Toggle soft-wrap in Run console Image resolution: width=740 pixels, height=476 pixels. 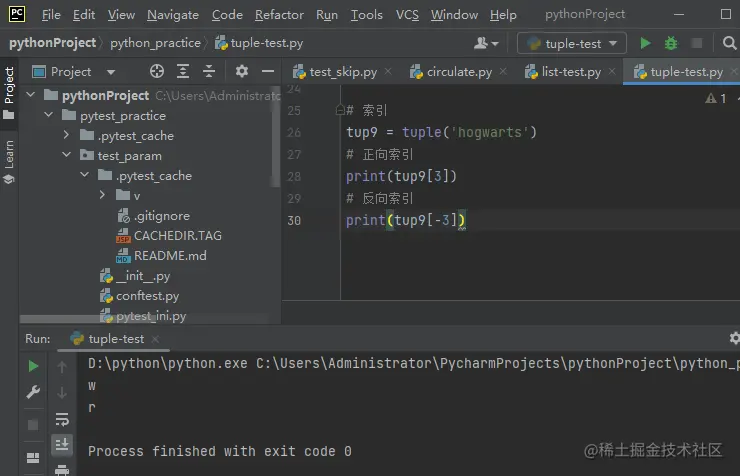(x=62, y=419)
